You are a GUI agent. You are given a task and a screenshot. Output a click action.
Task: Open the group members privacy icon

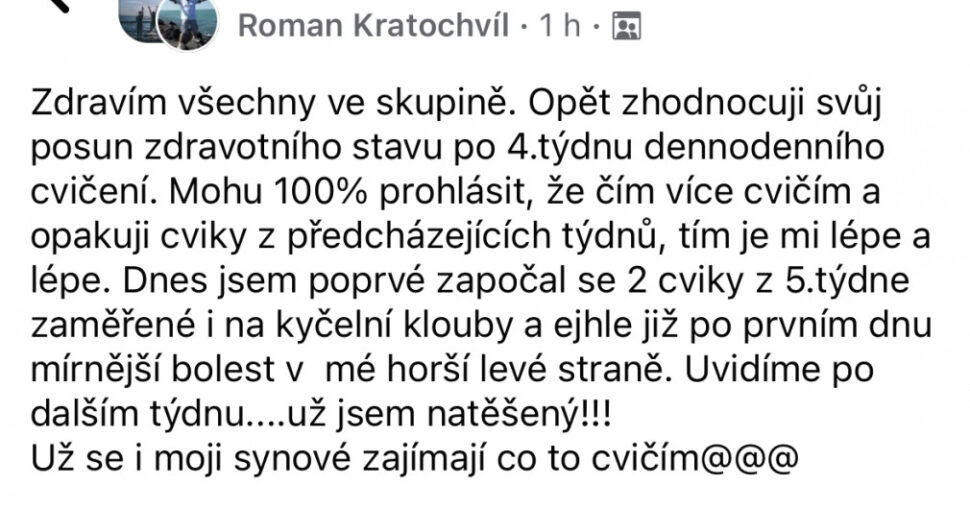click(x=625, y=26)
